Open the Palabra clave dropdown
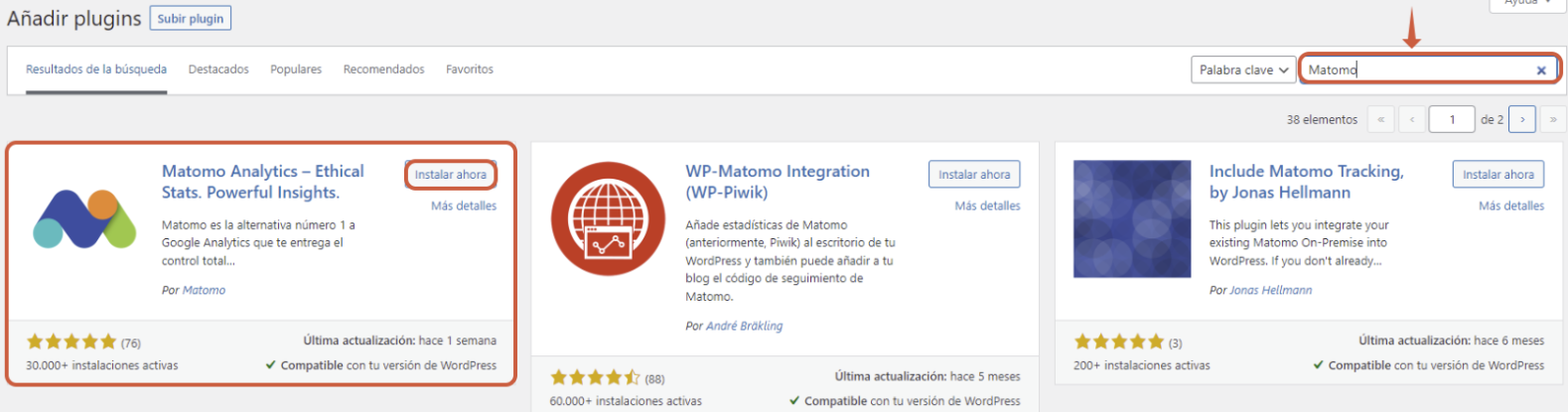This screenshot has height=412, width=1568. click(x=1243, y=69)
